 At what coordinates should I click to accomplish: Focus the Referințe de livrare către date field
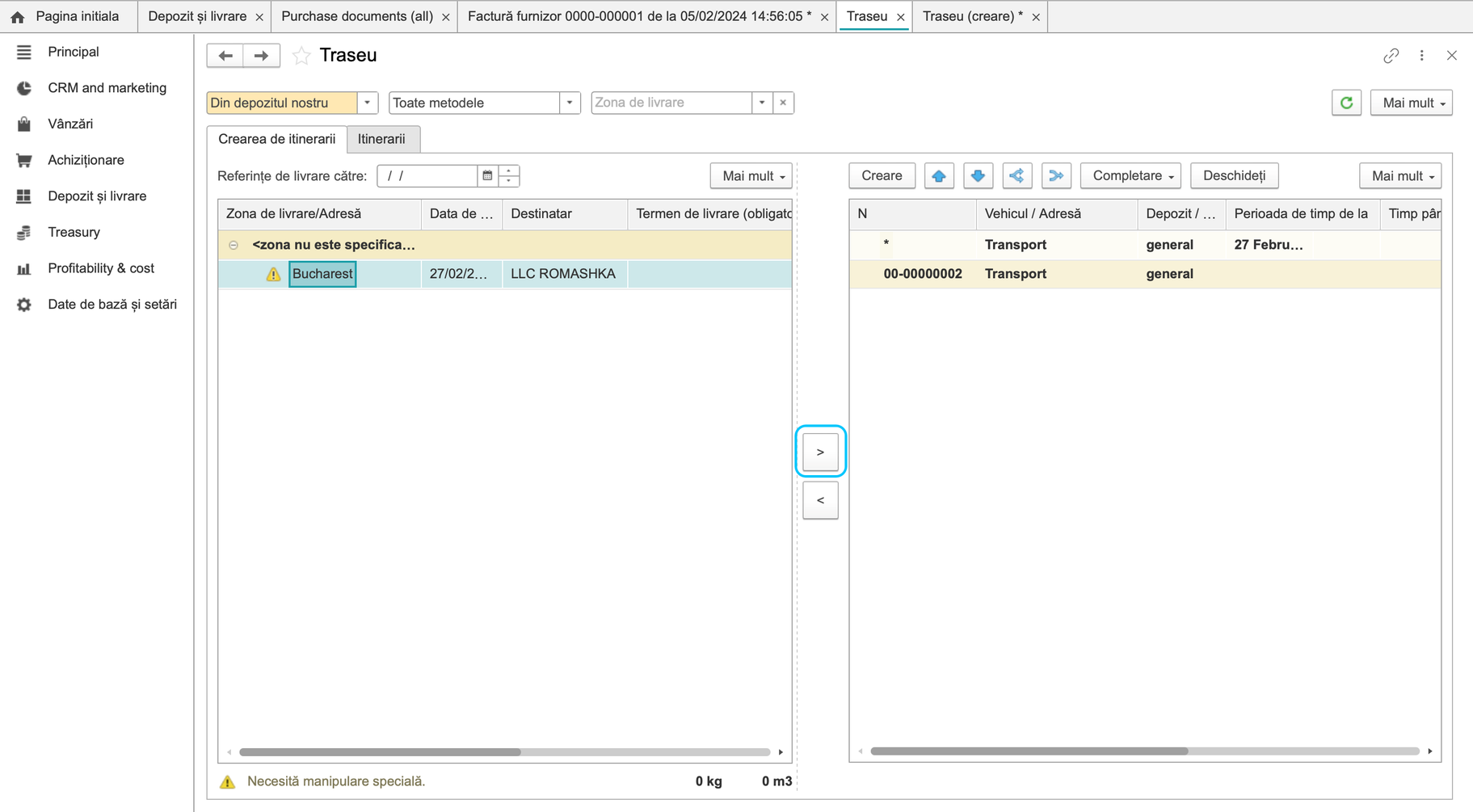click(x=428, y=175)
